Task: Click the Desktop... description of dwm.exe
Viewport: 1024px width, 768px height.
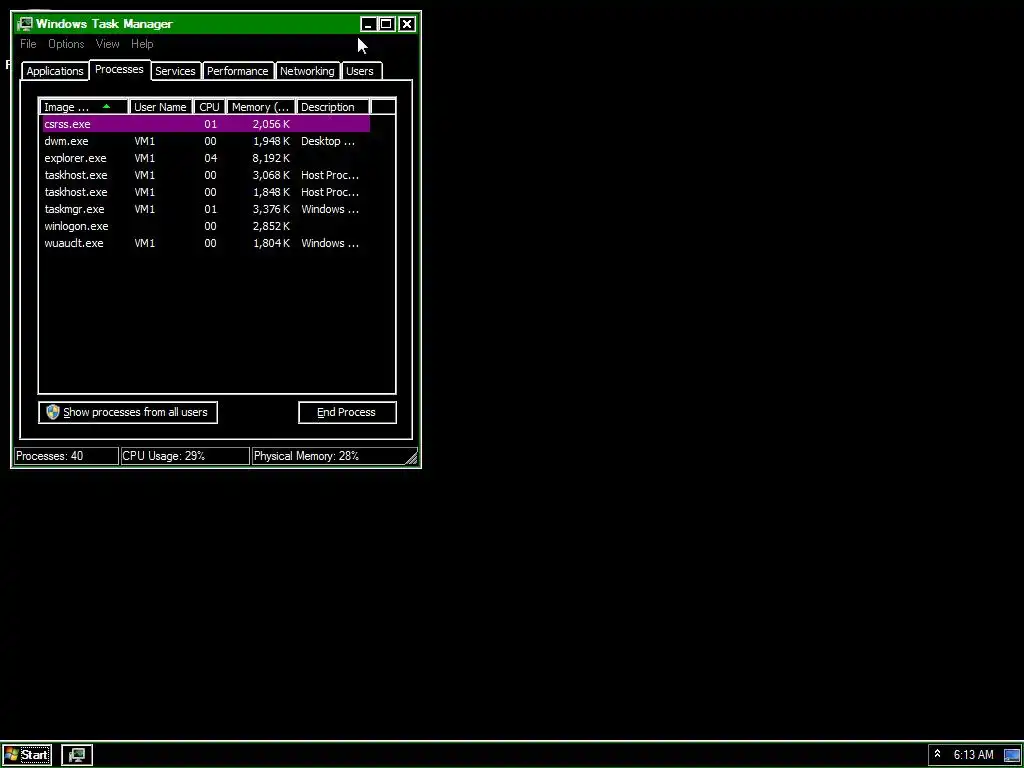Action: [x=328, y=141]
